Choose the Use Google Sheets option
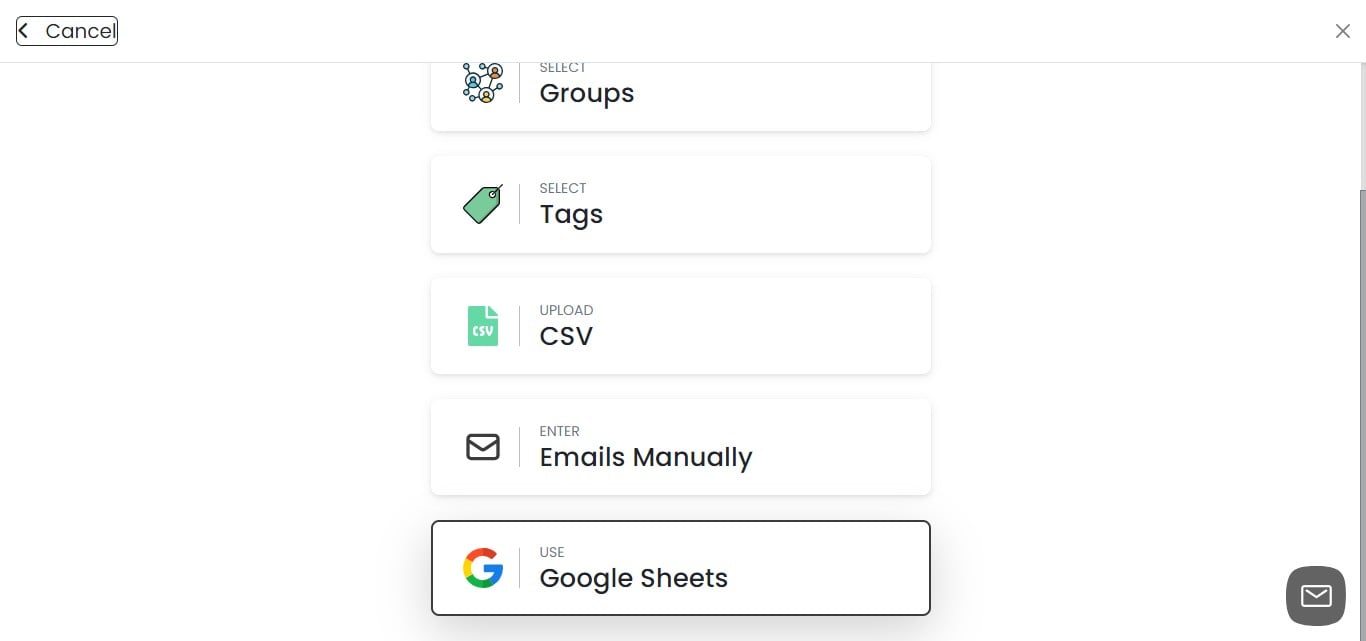Screen dimensions: 1366x641 point(680,568)
